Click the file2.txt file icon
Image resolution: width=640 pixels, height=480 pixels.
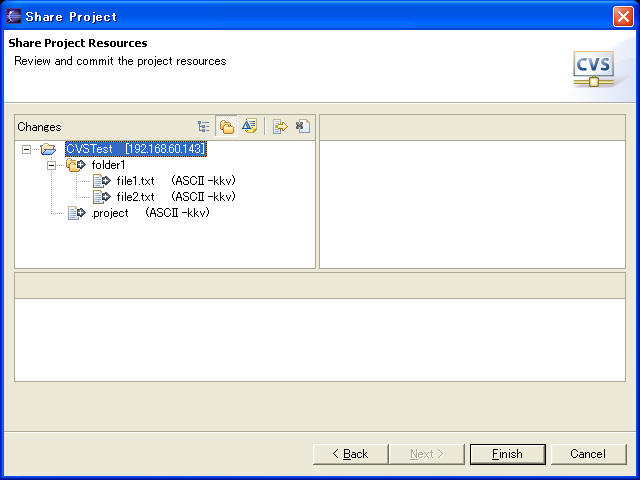[101, 197]
